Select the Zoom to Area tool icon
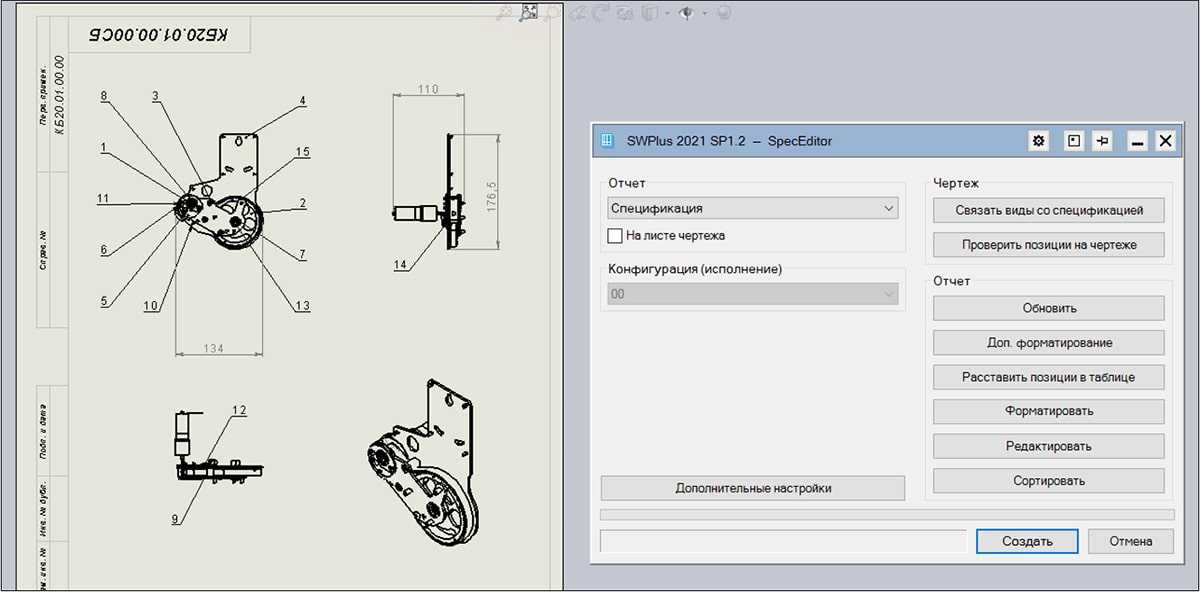This screenshot has height=592, width=1200. [529, 12]
